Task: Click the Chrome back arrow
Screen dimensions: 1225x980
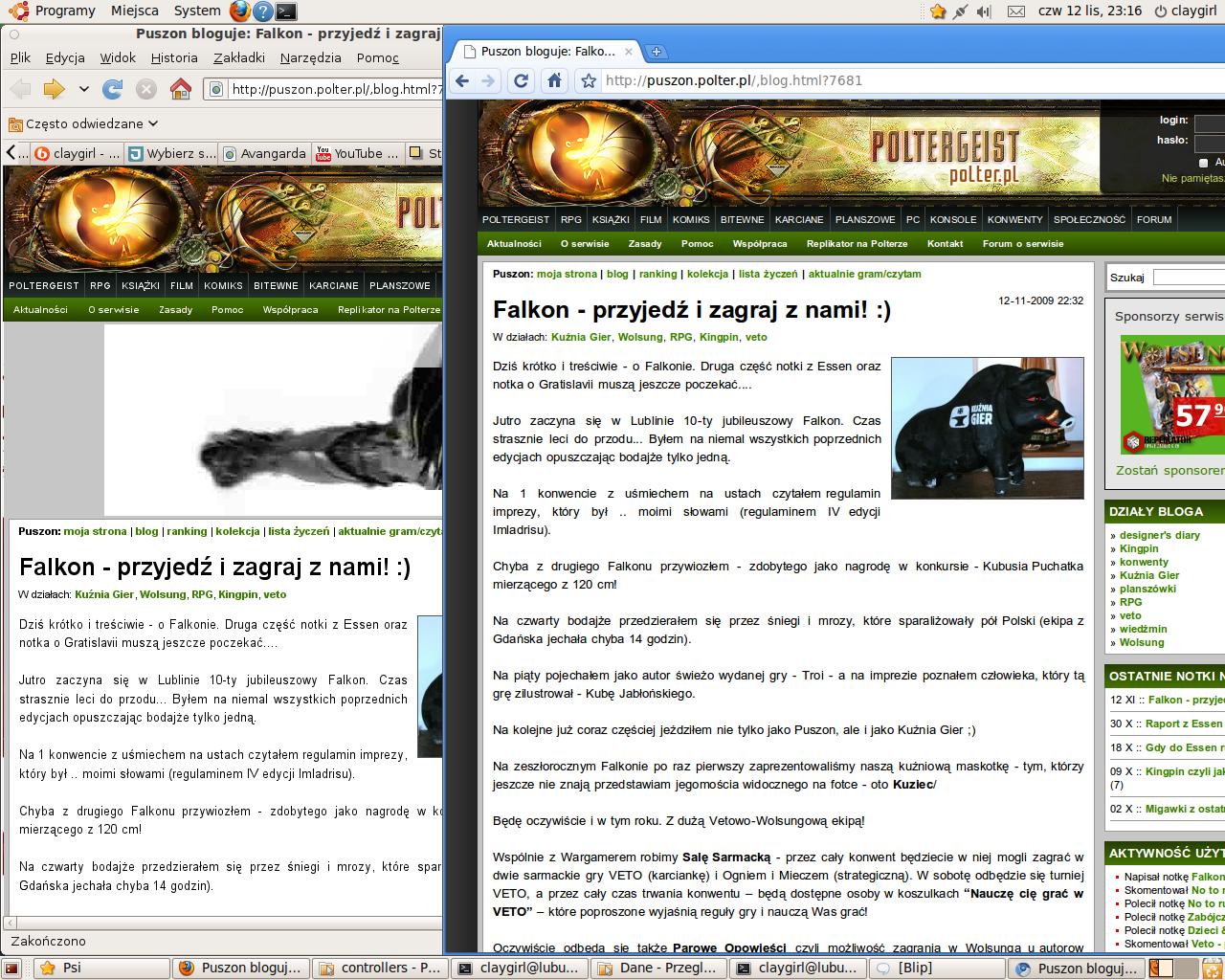Action: [x=462, y=80]
